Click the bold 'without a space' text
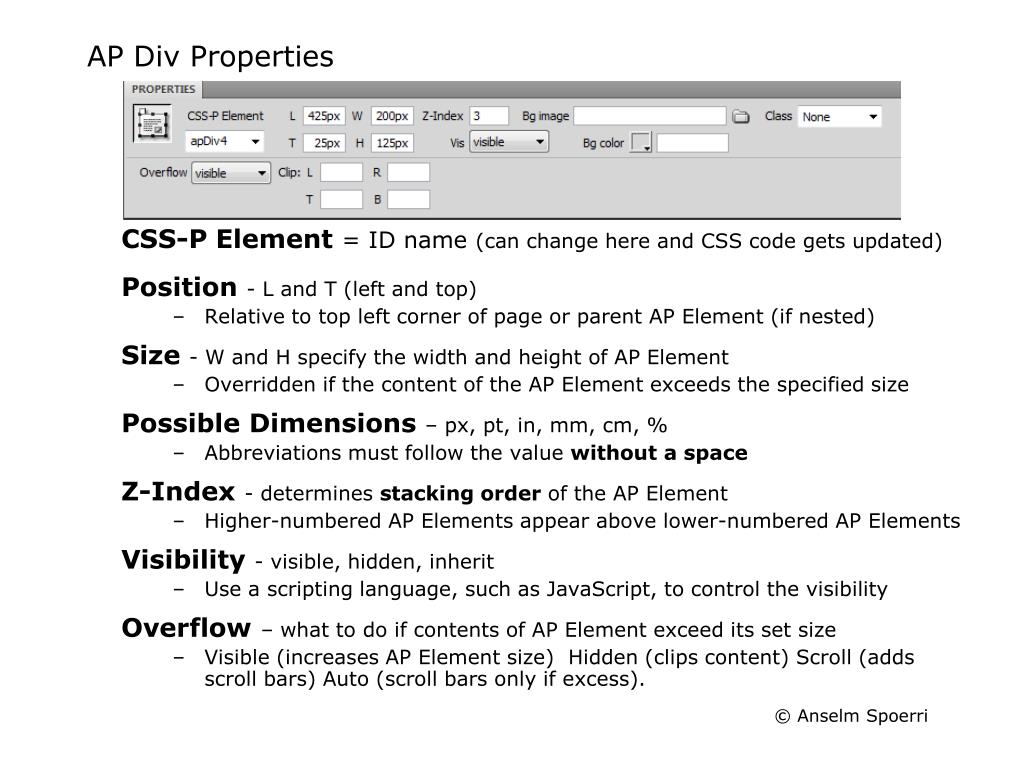The height and width of the screenshot is (768, 1024). coord(659,453)
